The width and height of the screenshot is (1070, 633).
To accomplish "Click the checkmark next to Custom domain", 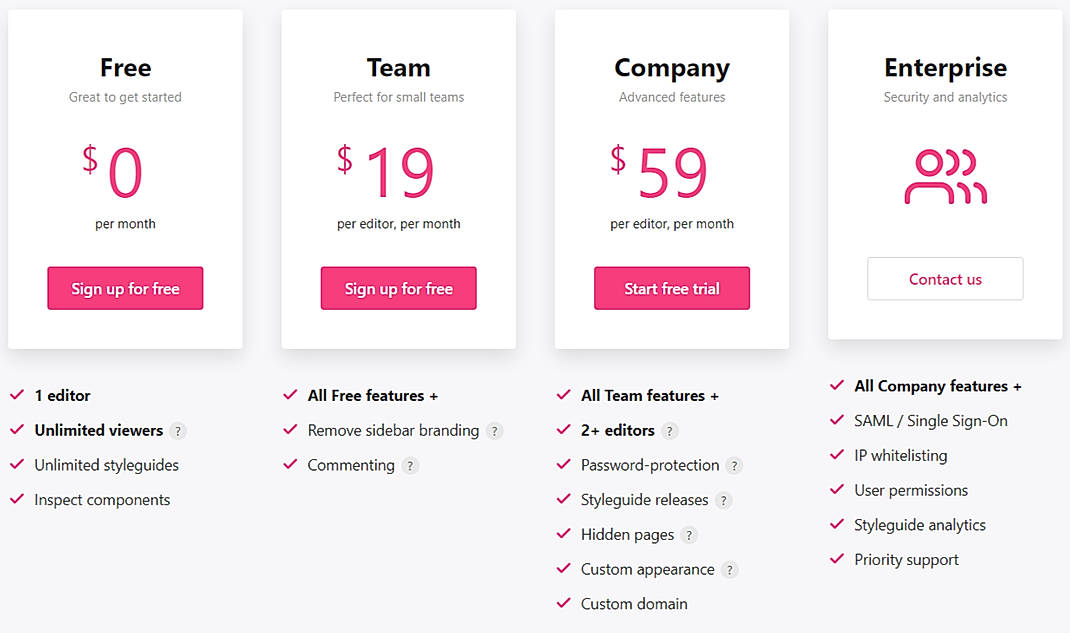I will (x=564, y=604).
